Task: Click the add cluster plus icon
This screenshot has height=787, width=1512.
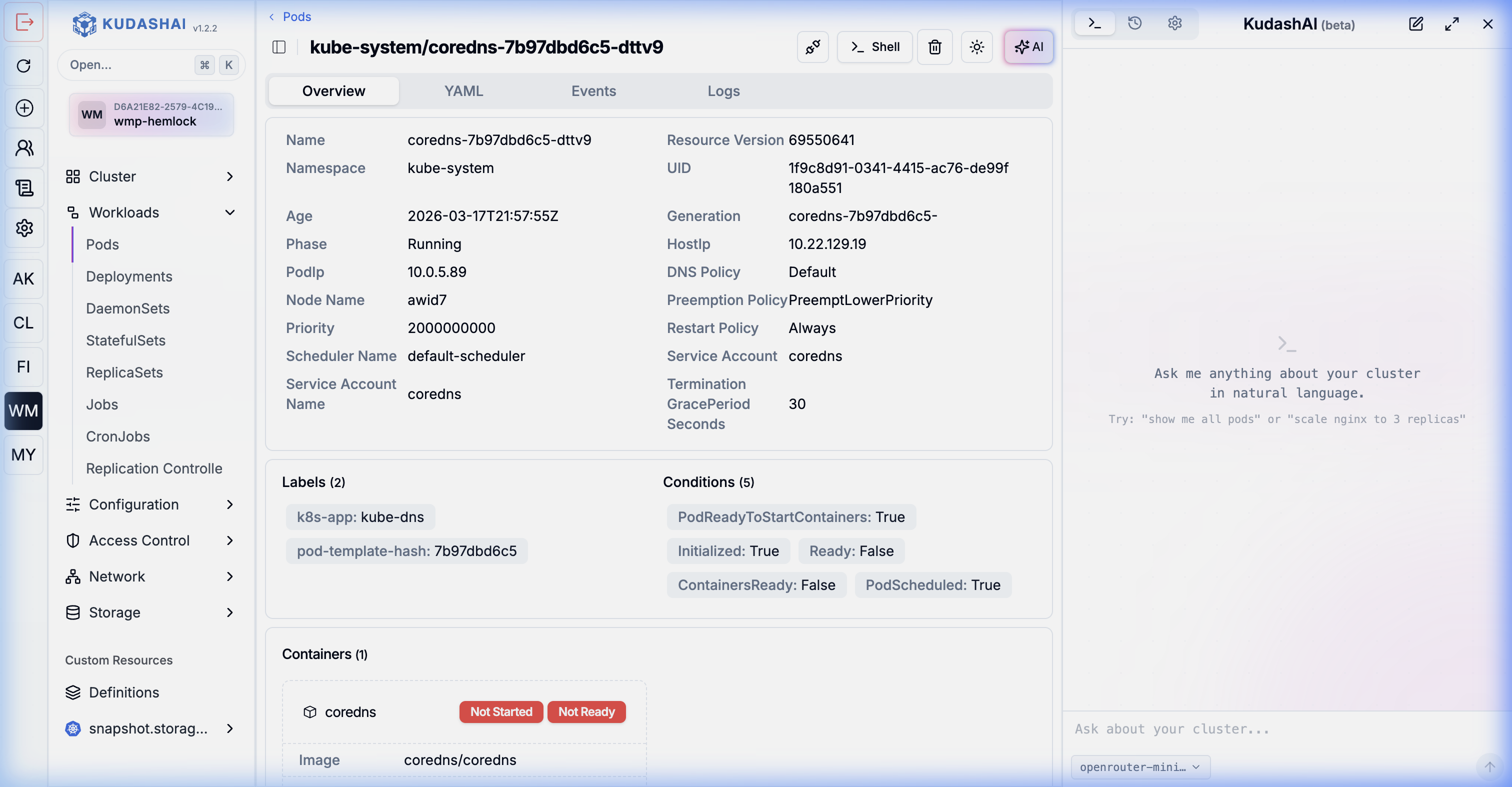Action: click(24, 108)
